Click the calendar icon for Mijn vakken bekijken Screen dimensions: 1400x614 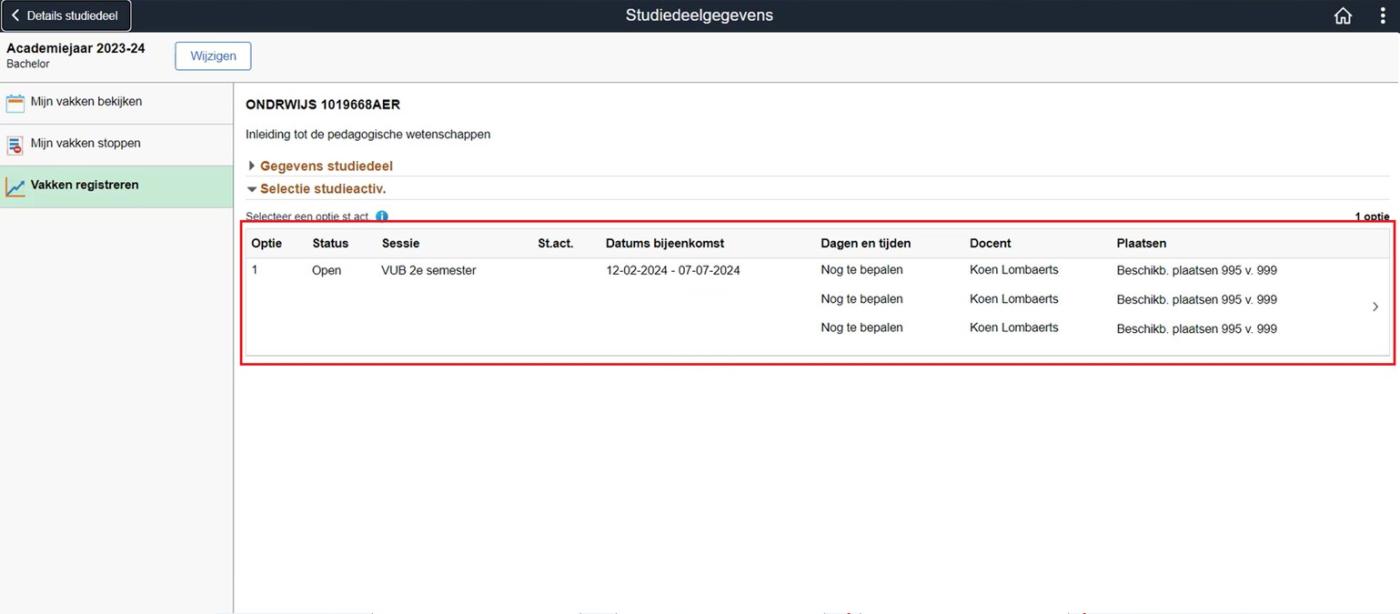[x=15, y=102]
